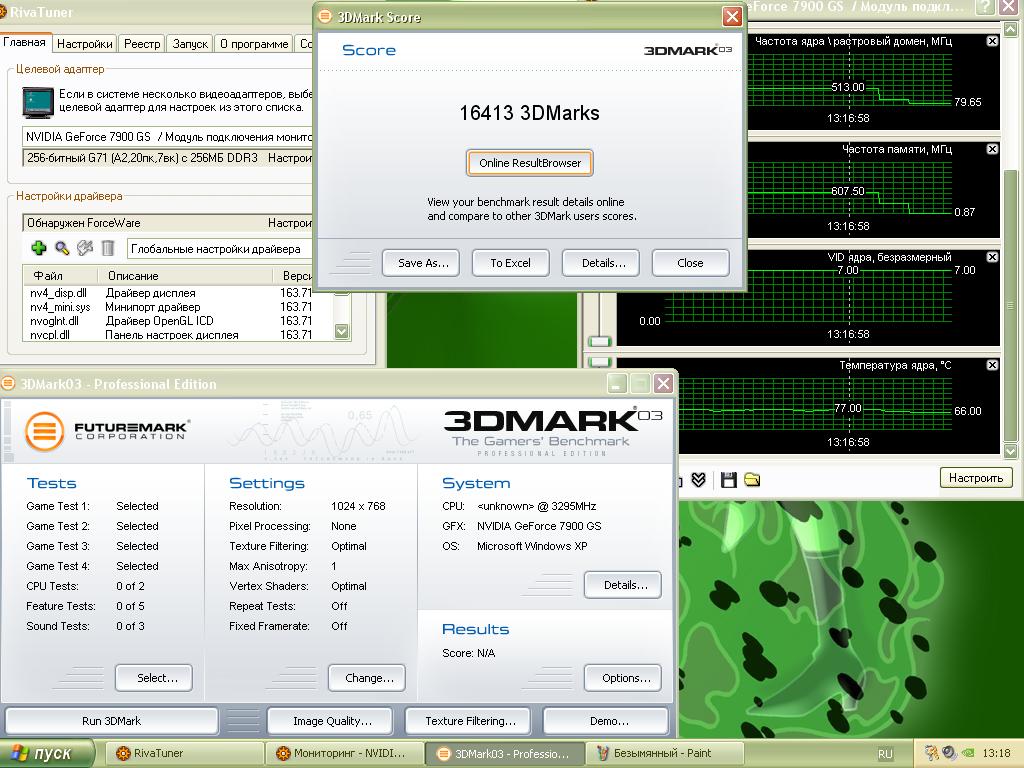This screenshot has width=1024, height=768.
Task: Click the grayed edit-profile icon beside the magnifier
Action: click(85, 248)
